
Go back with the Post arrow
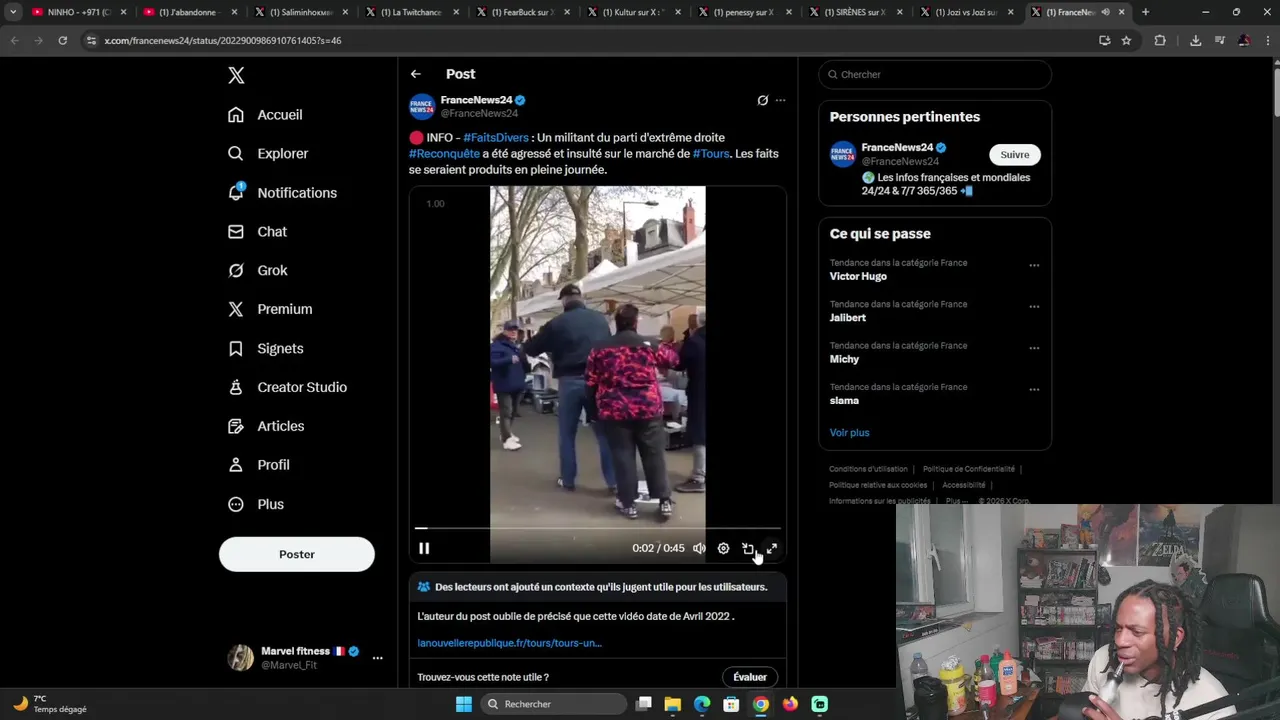coord(416,74)
